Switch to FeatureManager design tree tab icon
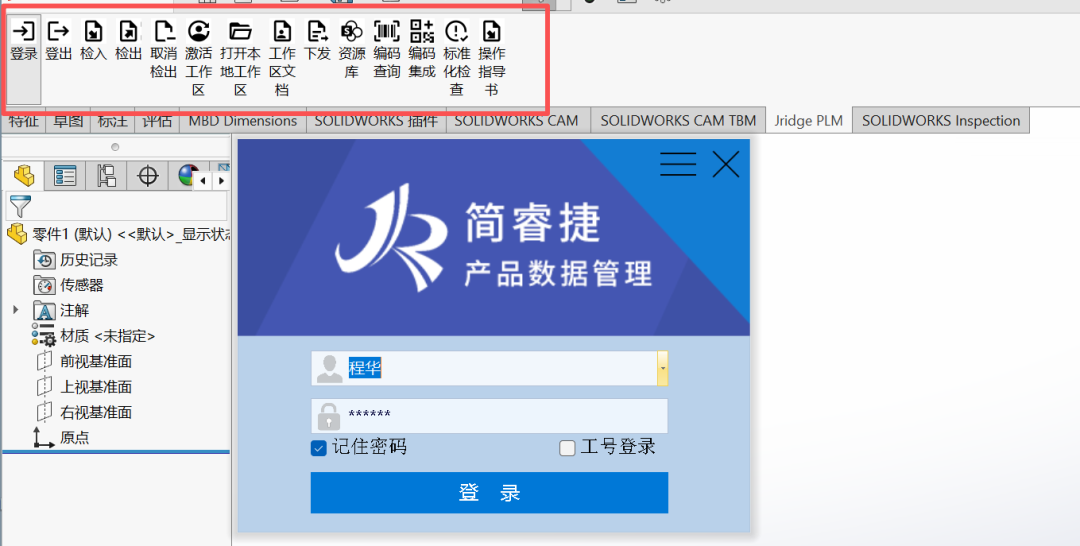Image resolution: width=1080 pixels, height=546 pixels. point(24,176)
